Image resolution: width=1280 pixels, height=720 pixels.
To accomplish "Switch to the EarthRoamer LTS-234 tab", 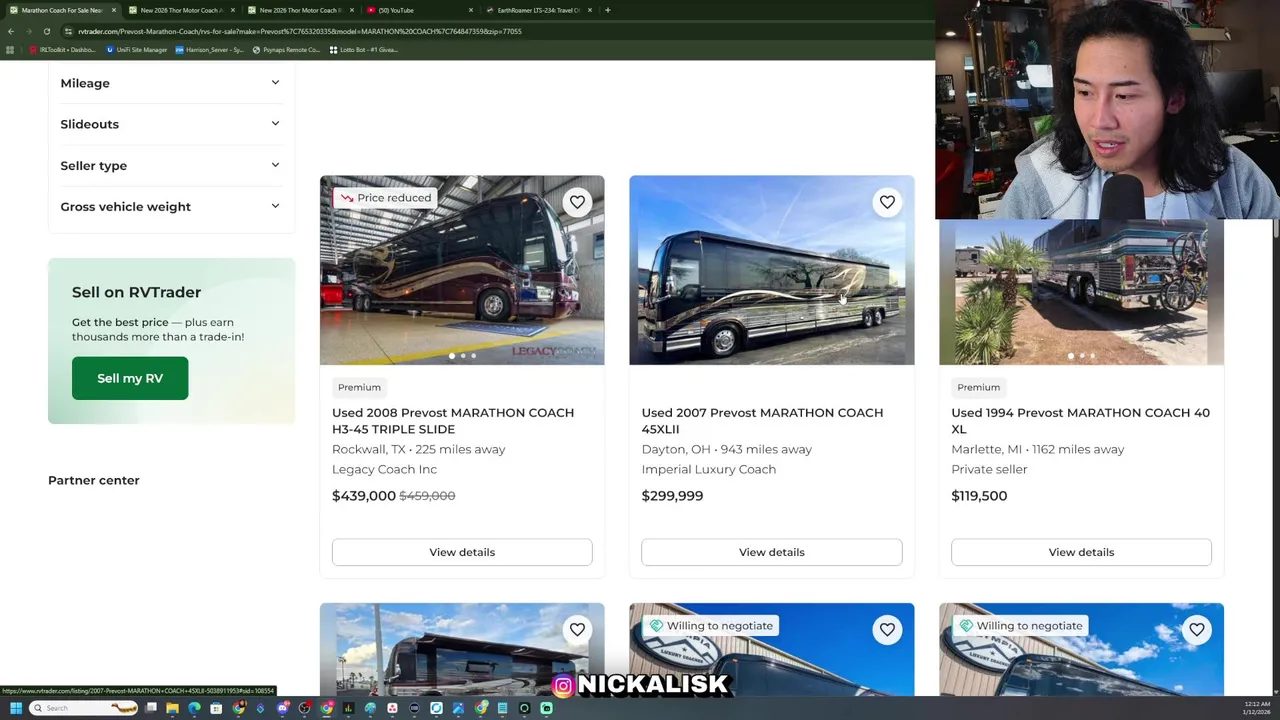I will tap(540, 10).
